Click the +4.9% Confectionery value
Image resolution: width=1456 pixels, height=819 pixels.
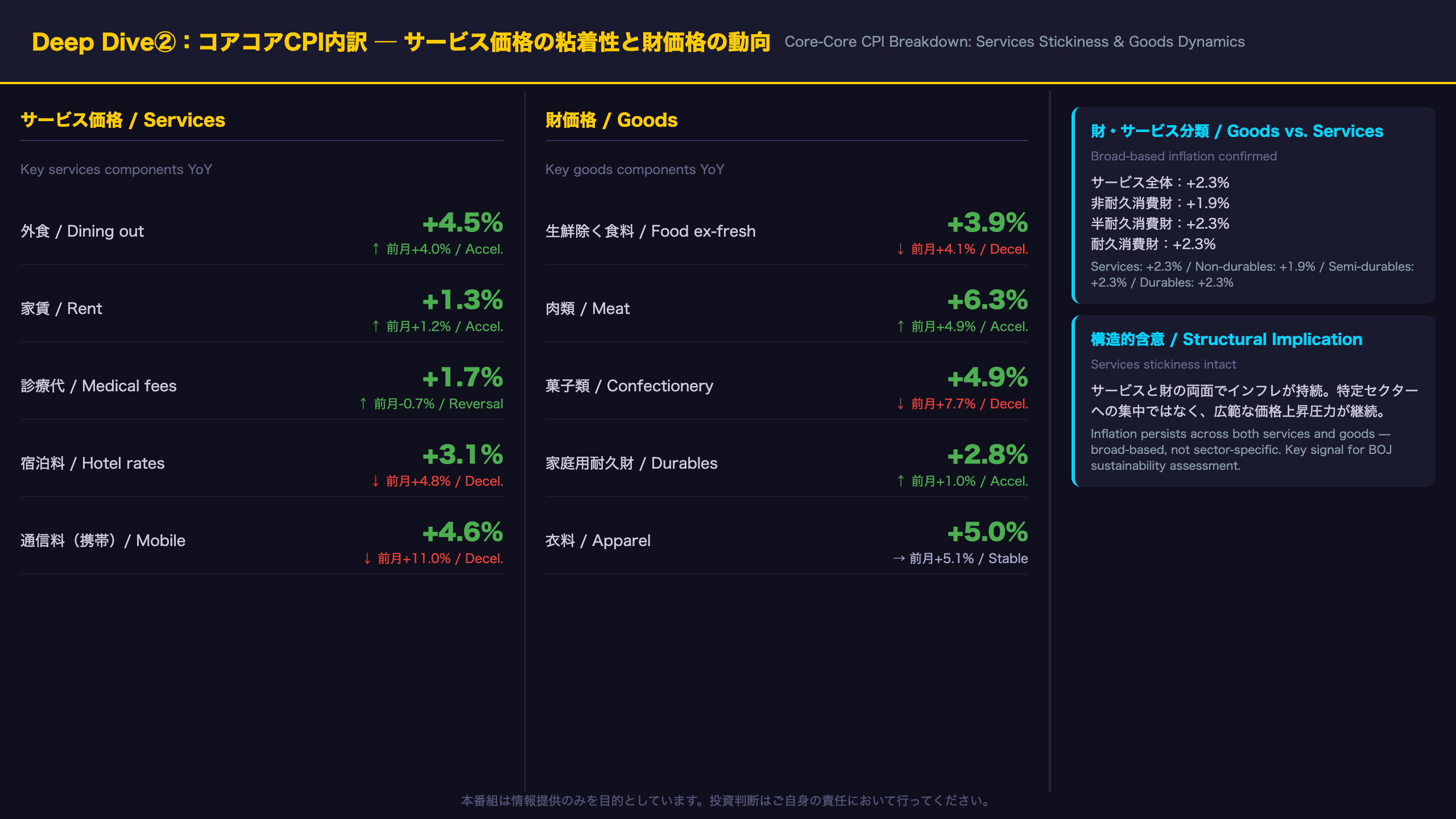point(987,377)
